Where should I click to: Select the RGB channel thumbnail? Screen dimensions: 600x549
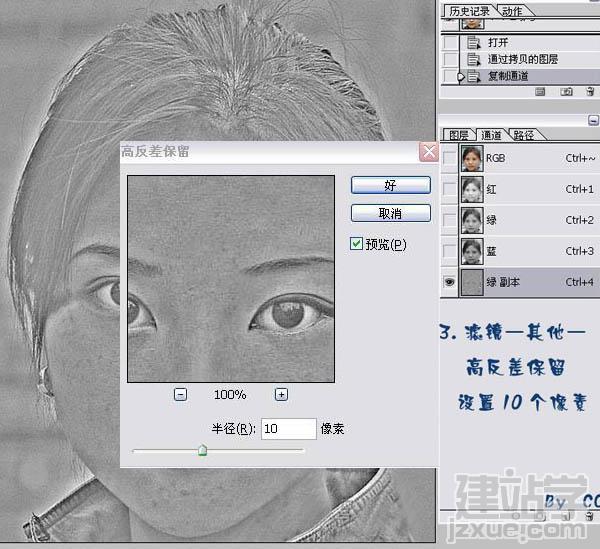coord(472,158)
